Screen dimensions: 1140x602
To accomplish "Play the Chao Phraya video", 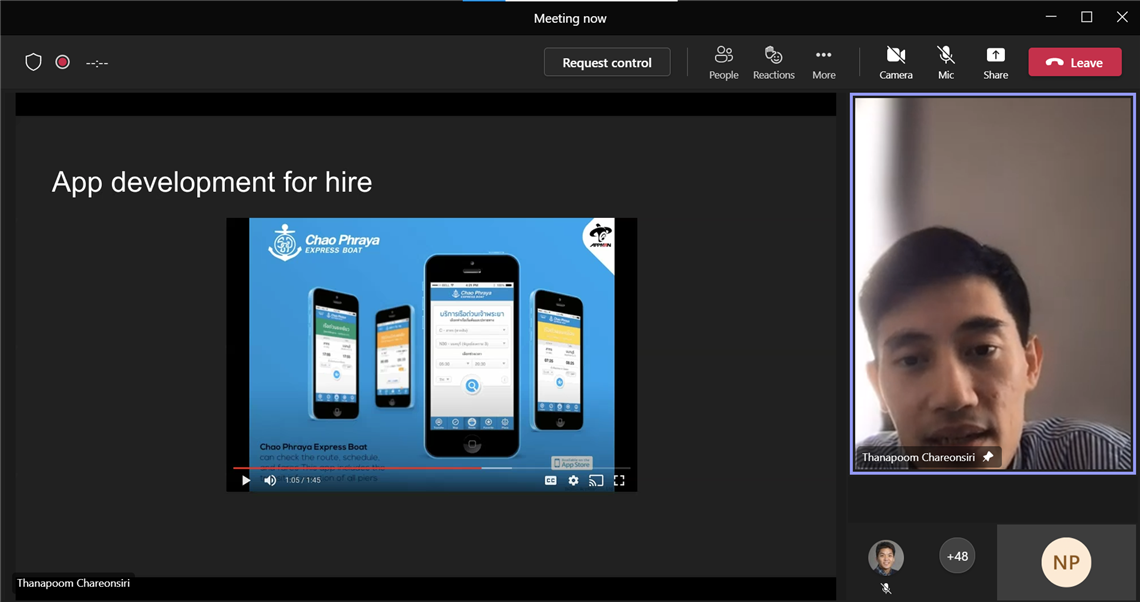I will (246, 480).
